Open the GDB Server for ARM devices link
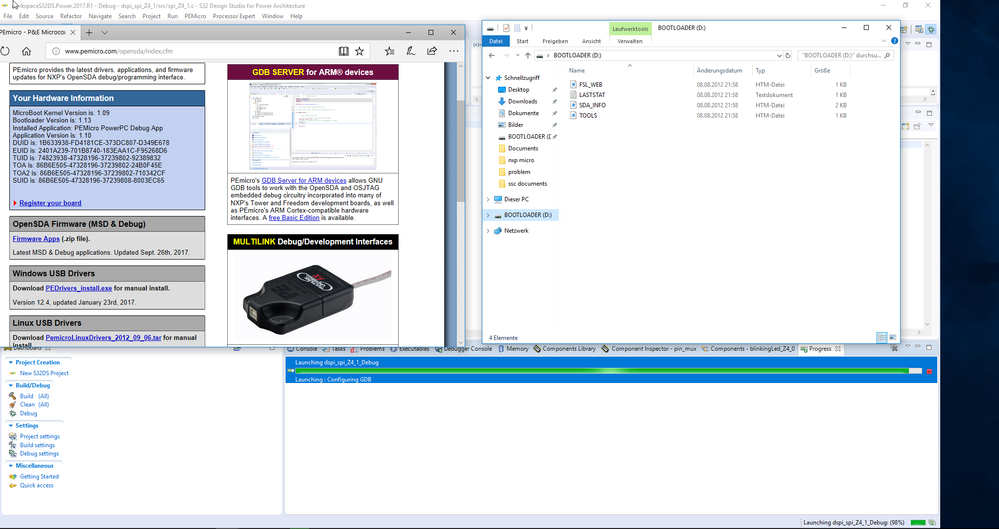 pos(304,180)
